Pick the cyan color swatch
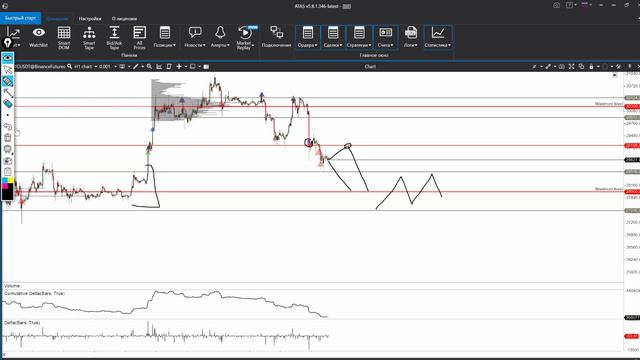 [5, 180]
